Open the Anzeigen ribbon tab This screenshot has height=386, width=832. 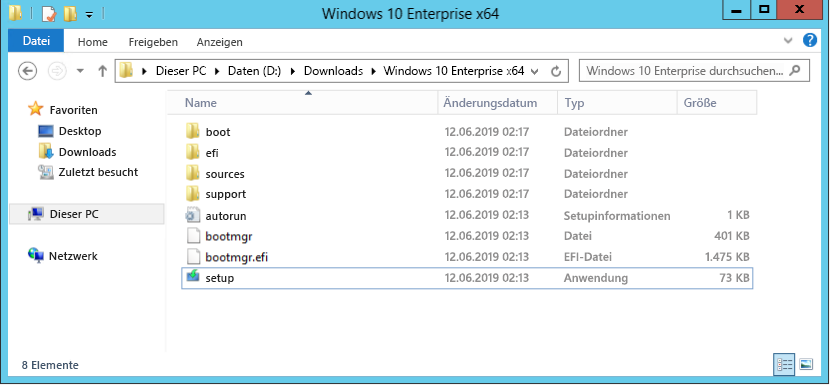(220, 42)
